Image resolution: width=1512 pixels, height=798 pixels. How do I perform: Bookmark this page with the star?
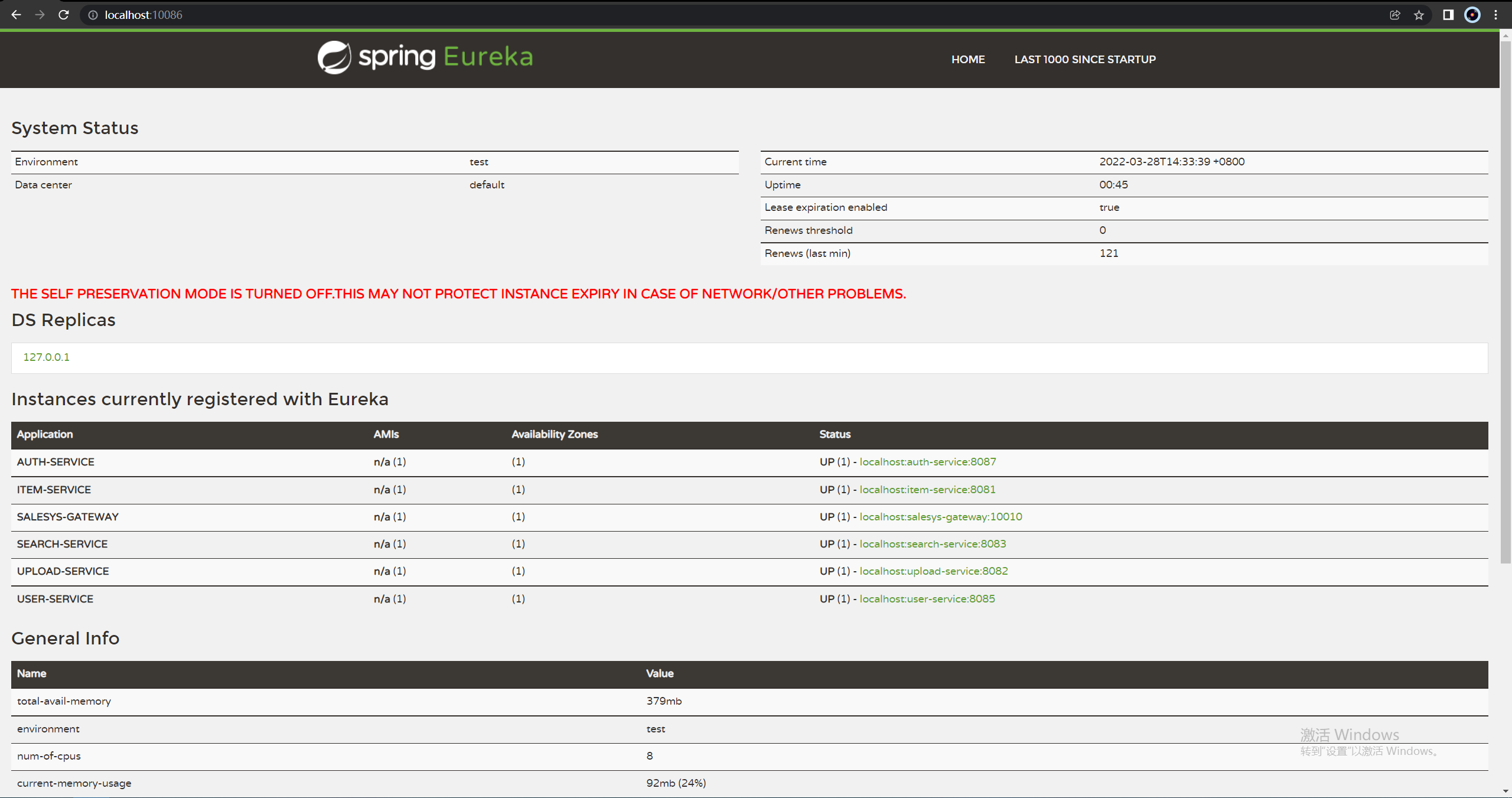coord(1419,15)
